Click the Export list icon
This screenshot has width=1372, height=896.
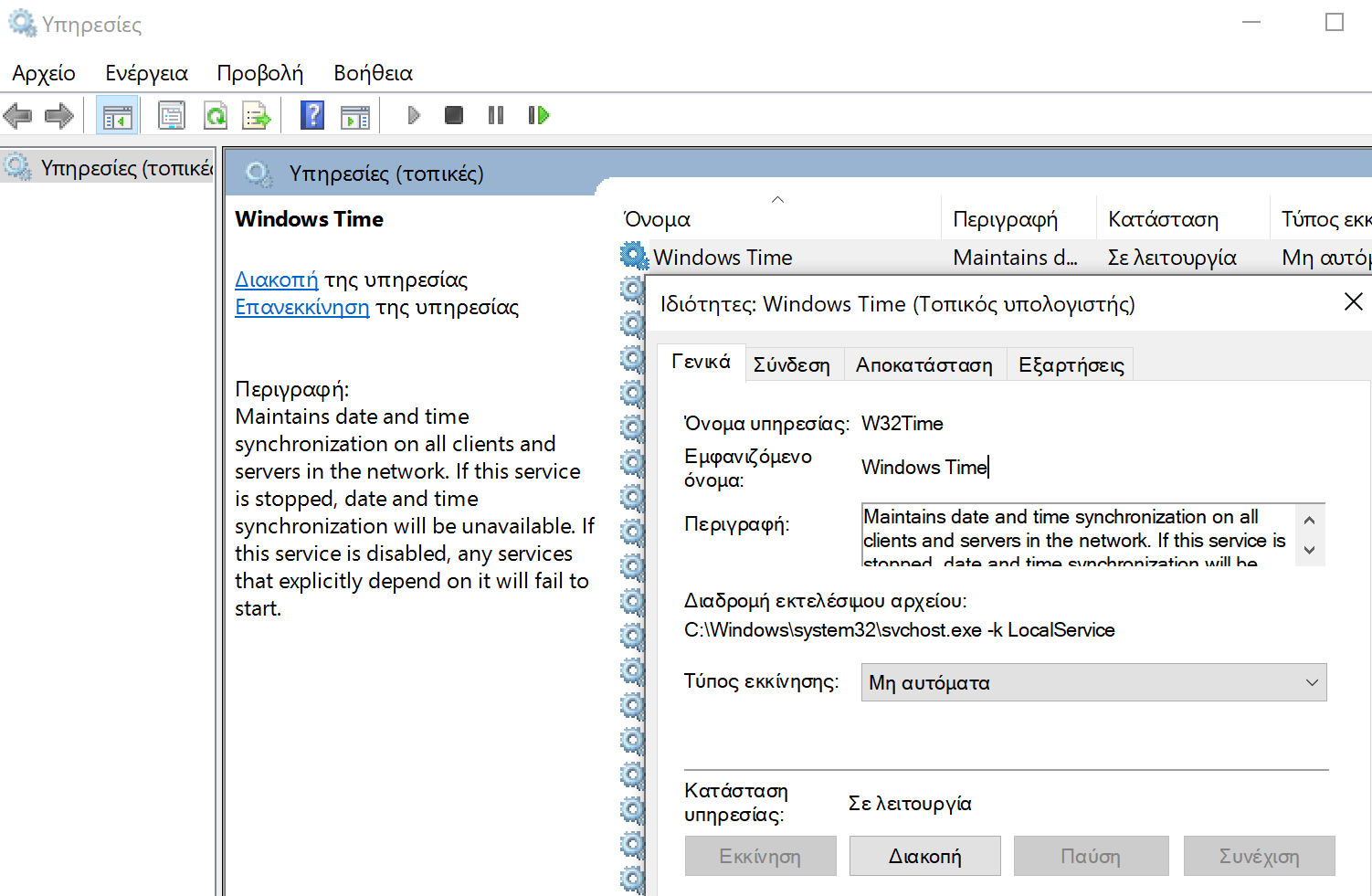[257, 114]
